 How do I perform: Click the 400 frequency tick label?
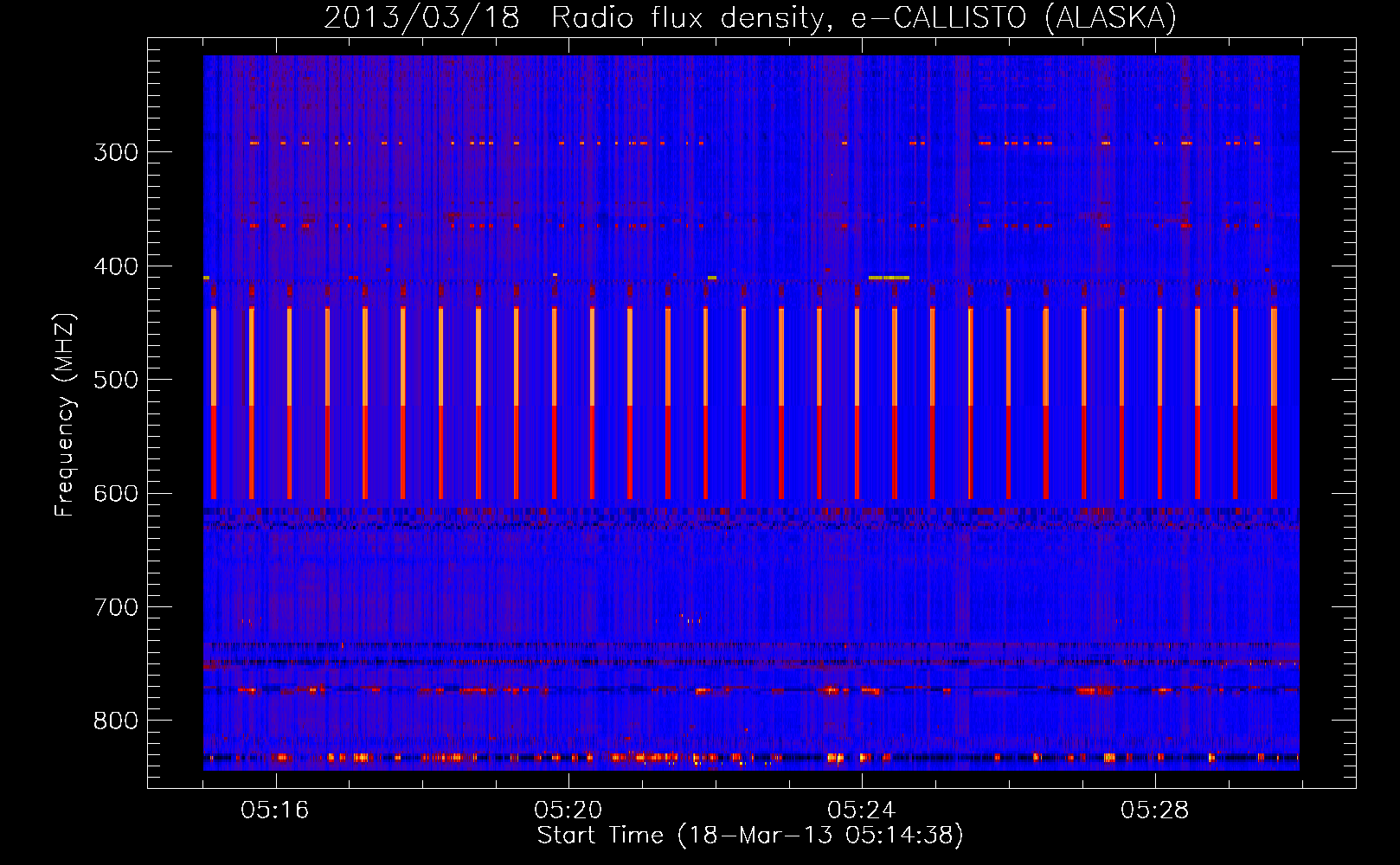[116, 266]
